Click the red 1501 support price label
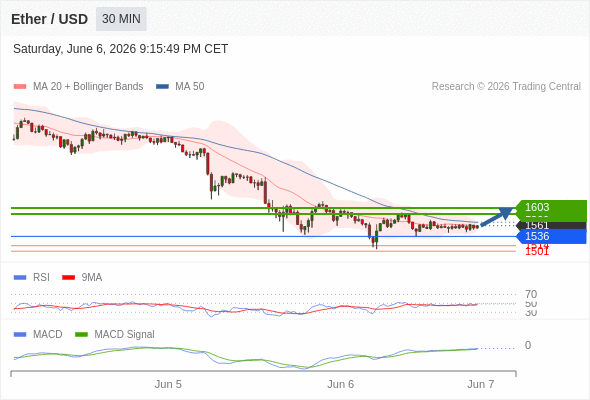 [x=537, y=252]
